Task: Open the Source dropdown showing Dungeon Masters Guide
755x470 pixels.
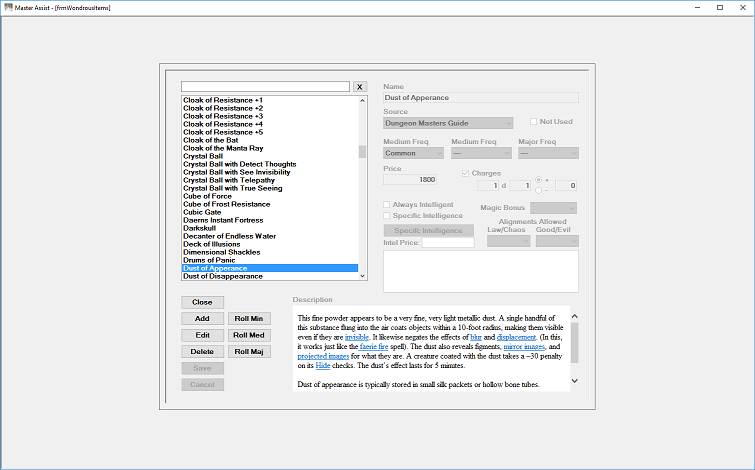Action: [448, 123]
